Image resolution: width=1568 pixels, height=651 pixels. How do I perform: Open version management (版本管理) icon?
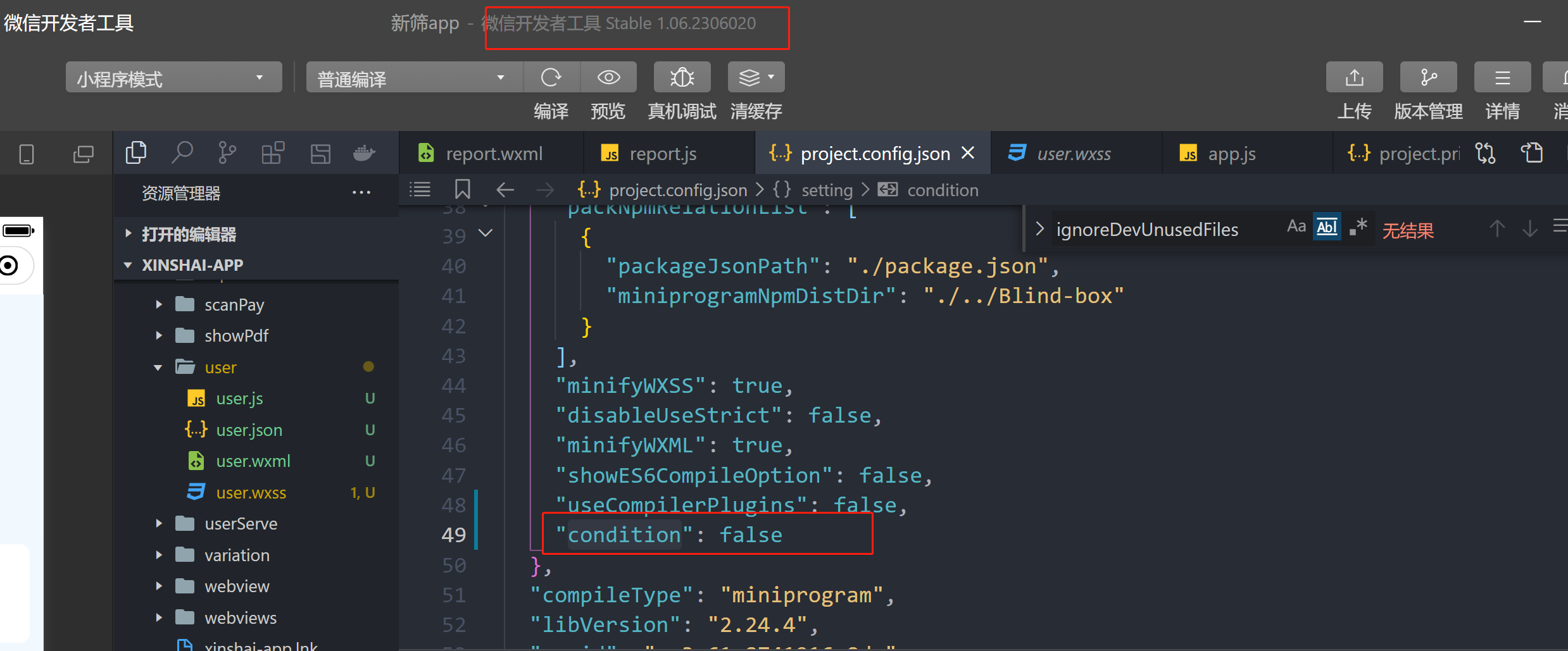pyautogui.click(x=1428, y=78)
